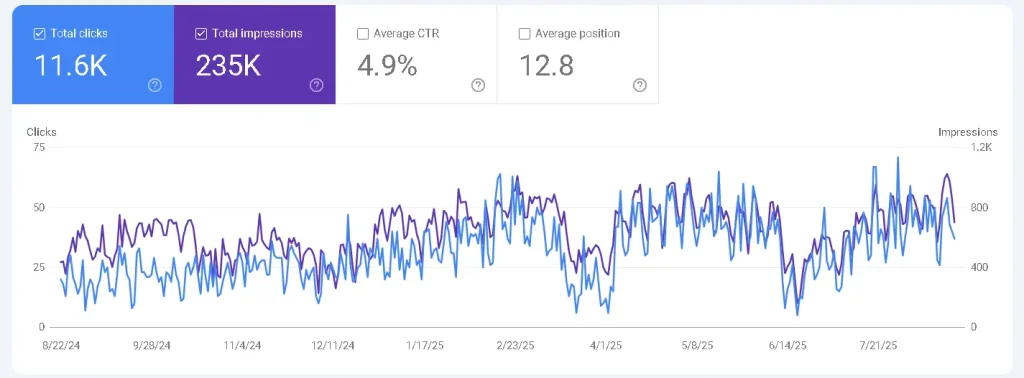Uncheck the Total clicks checkbox
Screen dimensions: 1024x378
click(x=39, y=34)
